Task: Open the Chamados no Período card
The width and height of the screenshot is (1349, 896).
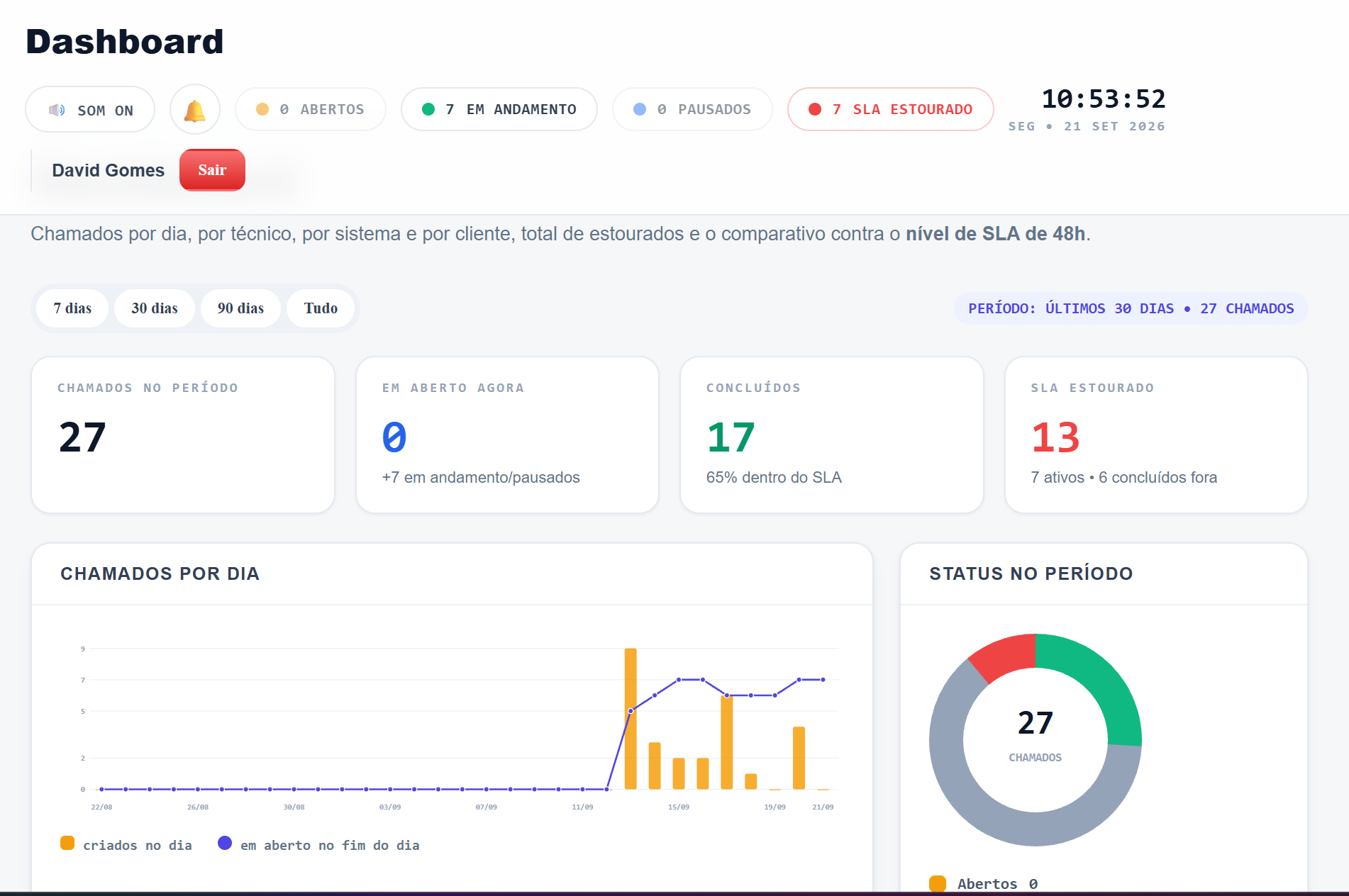Action: [x=183, y=435]
